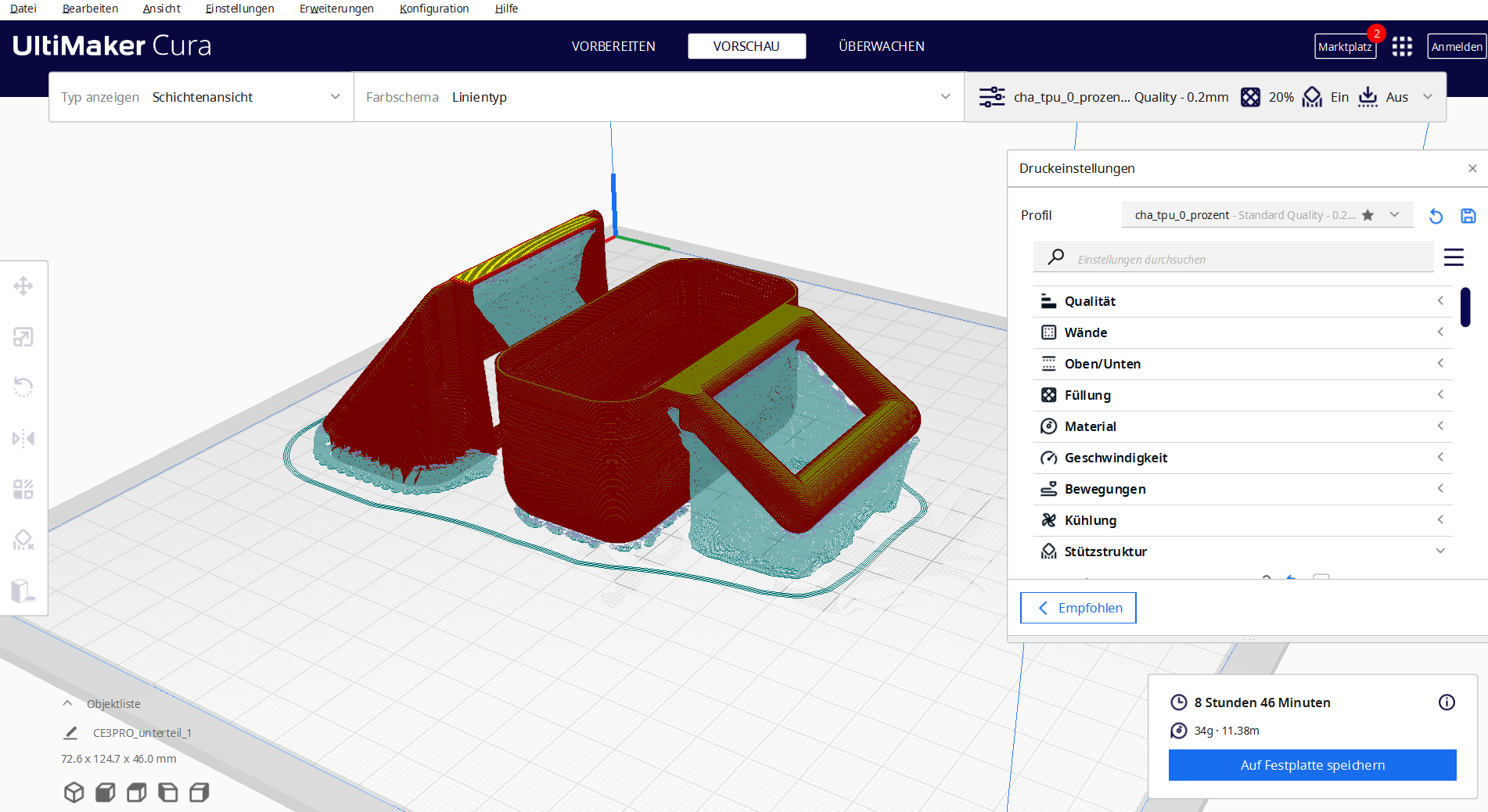This screenshot has height=812, width=1488.
Task: Open the Wände settings category
Action: click(1243, 332)
